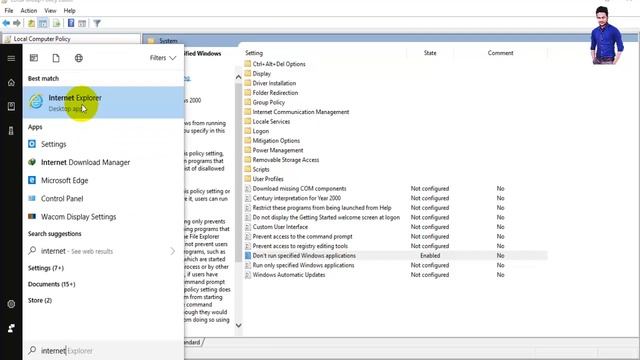Screen dimensions: 640x360
Task: Click the Export list toolbar icon
Action: point(56,23)
